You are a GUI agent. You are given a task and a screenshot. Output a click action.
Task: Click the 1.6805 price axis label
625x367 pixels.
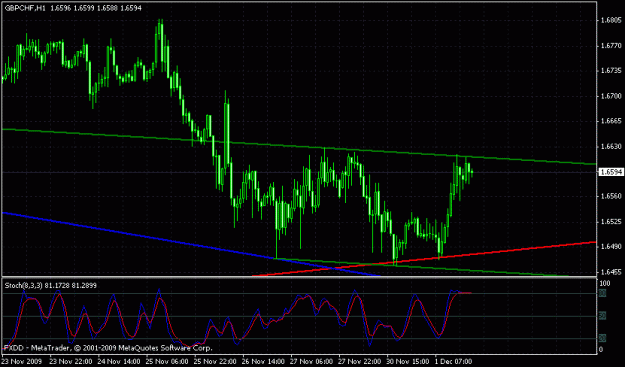(611, 20)
